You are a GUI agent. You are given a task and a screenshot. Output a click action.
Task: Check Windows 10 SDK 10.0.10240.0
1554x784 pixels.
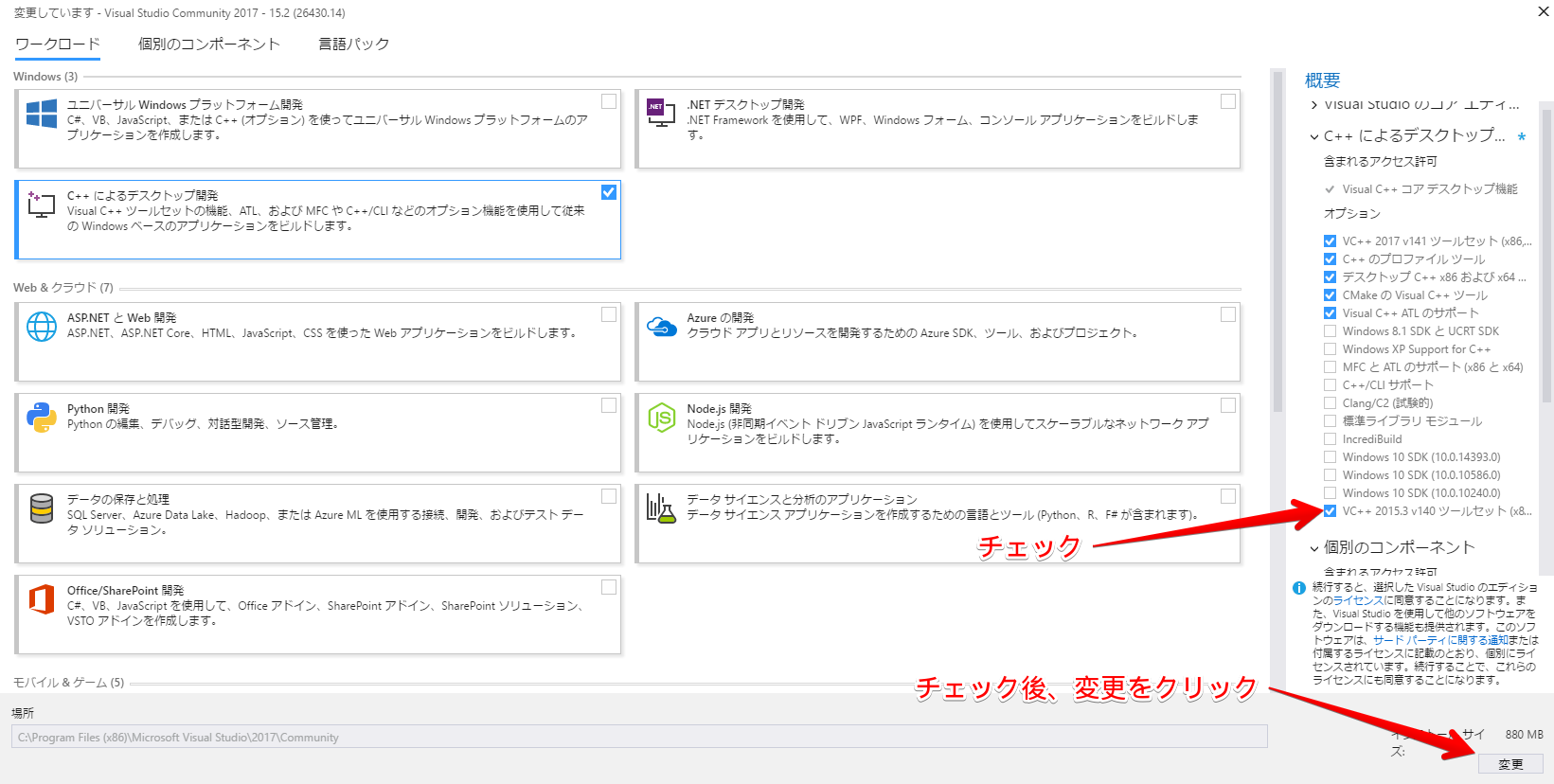click(x=1330, y=493)
